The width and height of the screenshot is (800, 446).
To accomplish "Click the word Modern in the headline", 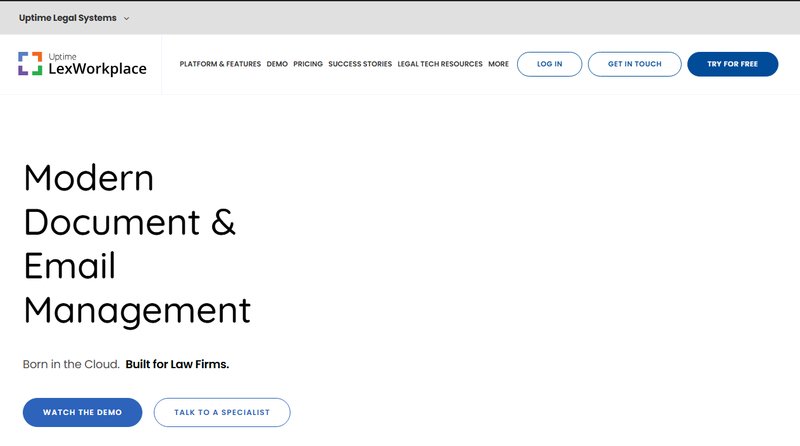I will pos(89,178).
